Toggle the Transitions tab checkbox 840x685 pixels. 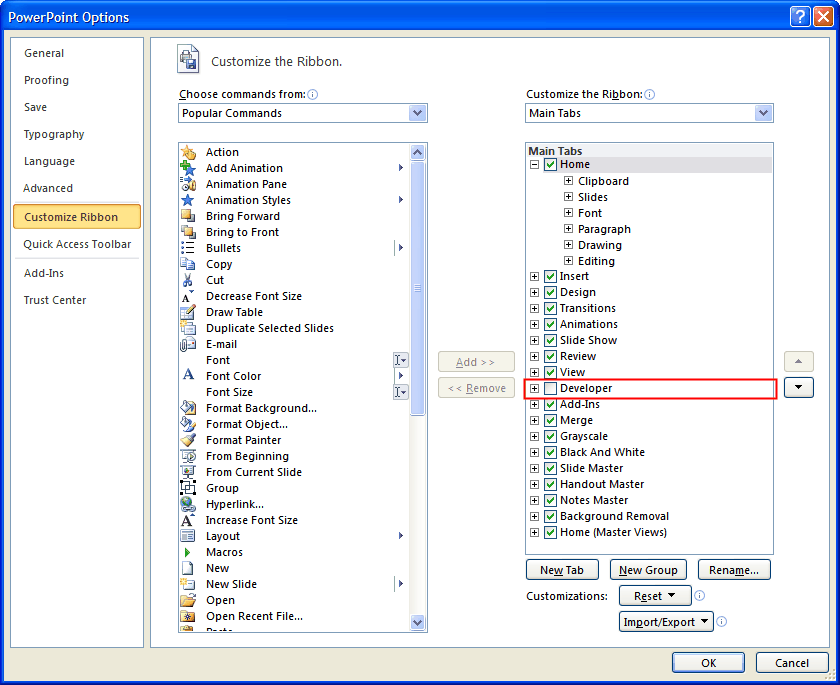(550, 308)
